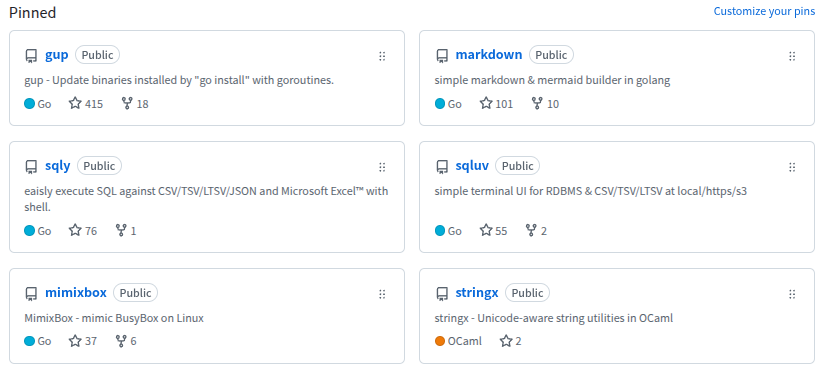This screenshot has width=821, height=371.
Task: Click the OCaml orange language dot
Action: pyautogui.click(x=440, y=341)
